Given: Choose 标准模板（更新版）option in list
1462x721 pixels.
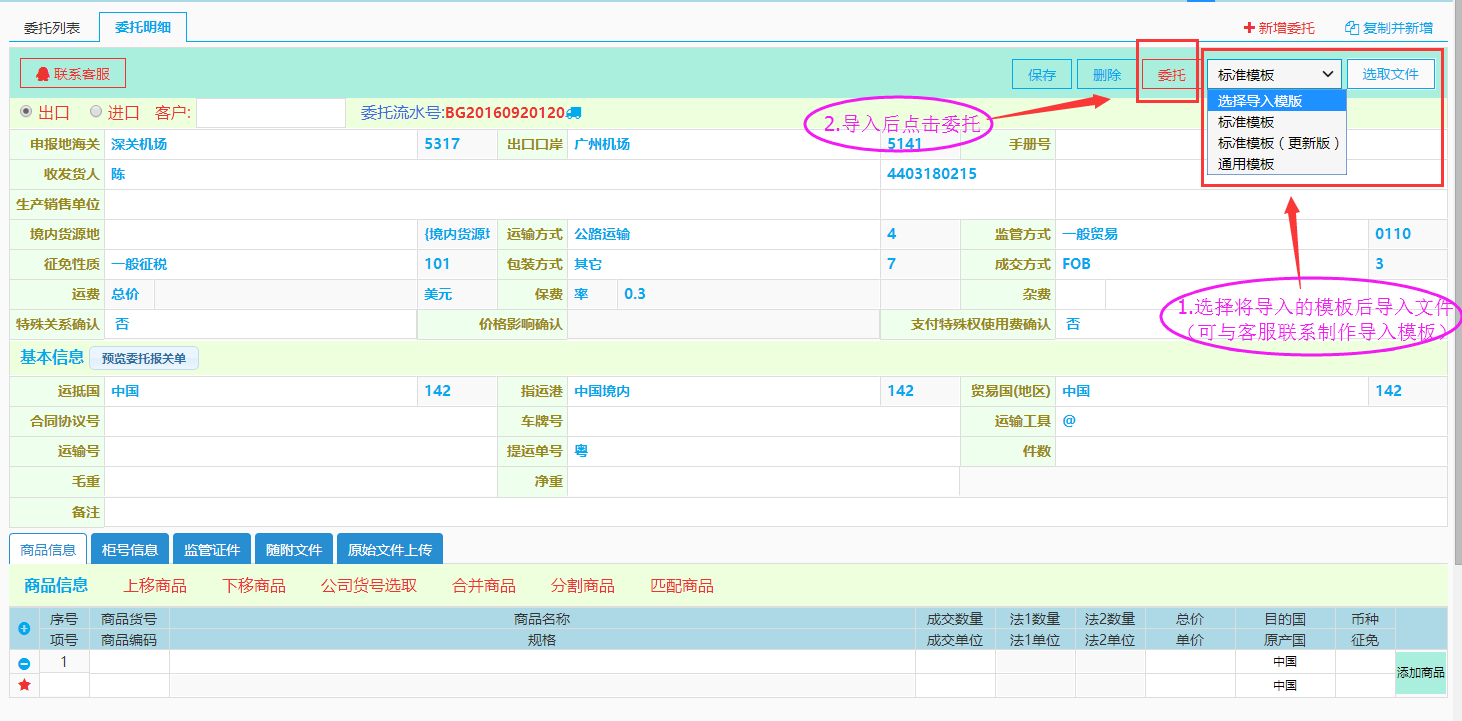Looking at the screenshot, I should [1277, 143].
